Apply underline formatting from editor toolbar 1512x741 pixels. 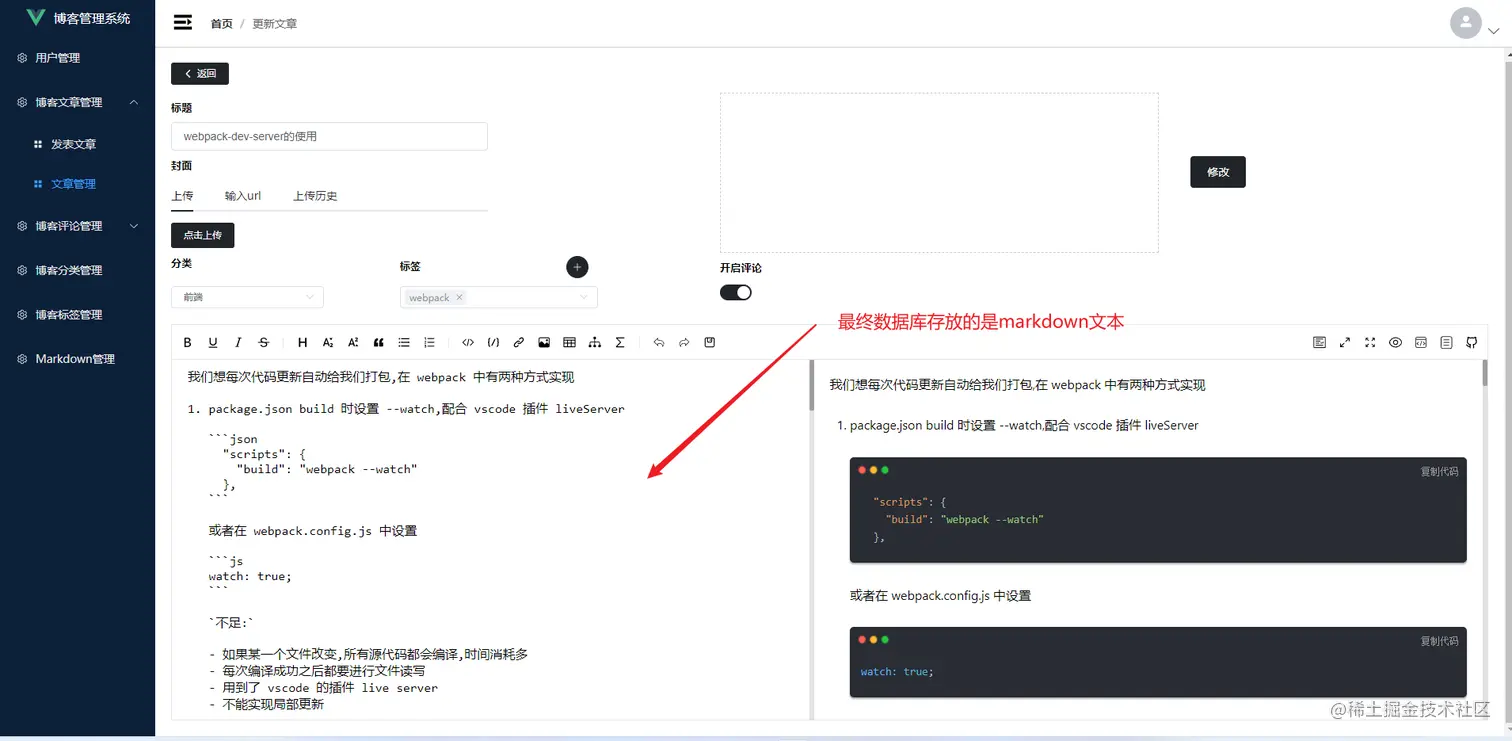(213, 343)
